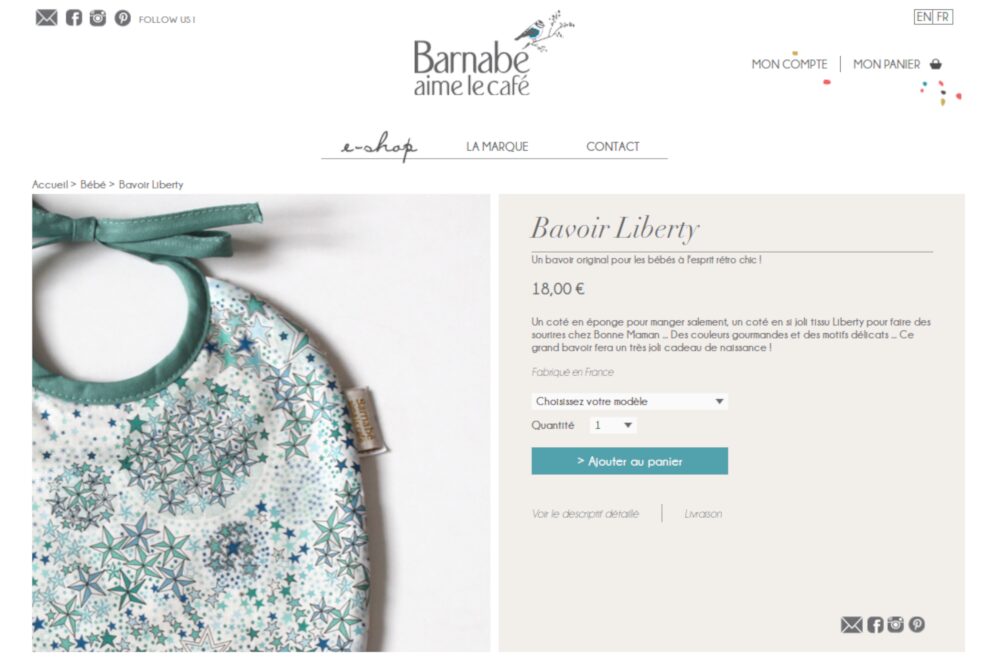Open MON COMPTE link
The height and width of the screenshot is (664, 1000).
click(x=789, y=64)
